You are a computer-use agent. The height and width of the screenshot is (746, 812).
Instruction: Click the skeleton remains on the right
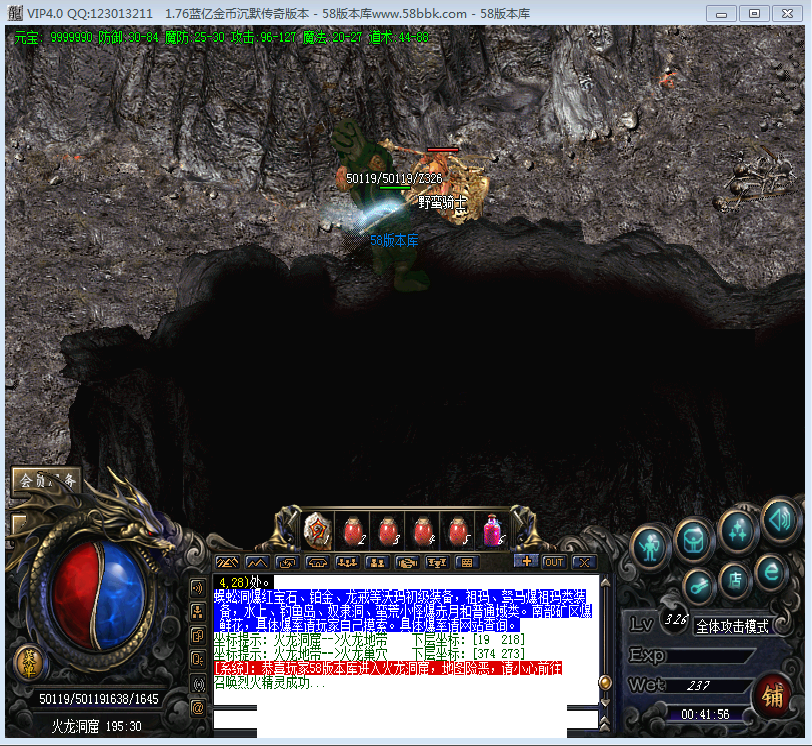click(x=757, y=178)
